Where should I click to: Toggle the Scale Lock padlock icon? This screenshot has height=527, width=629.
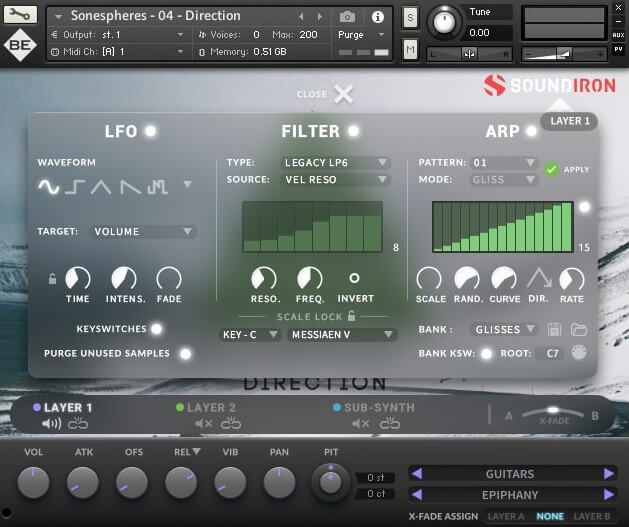[351, 316]
